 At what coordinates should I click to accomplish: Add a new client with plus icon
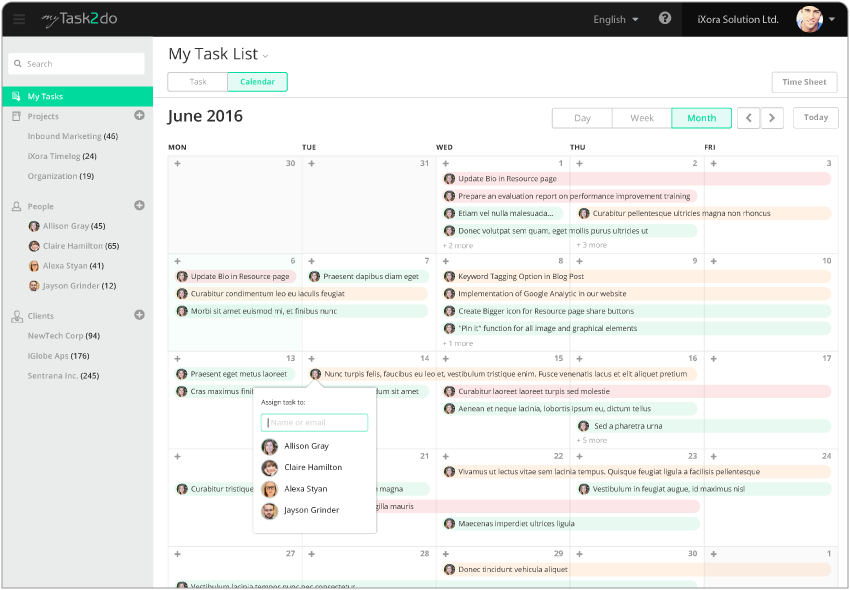(x=139, y=315)
